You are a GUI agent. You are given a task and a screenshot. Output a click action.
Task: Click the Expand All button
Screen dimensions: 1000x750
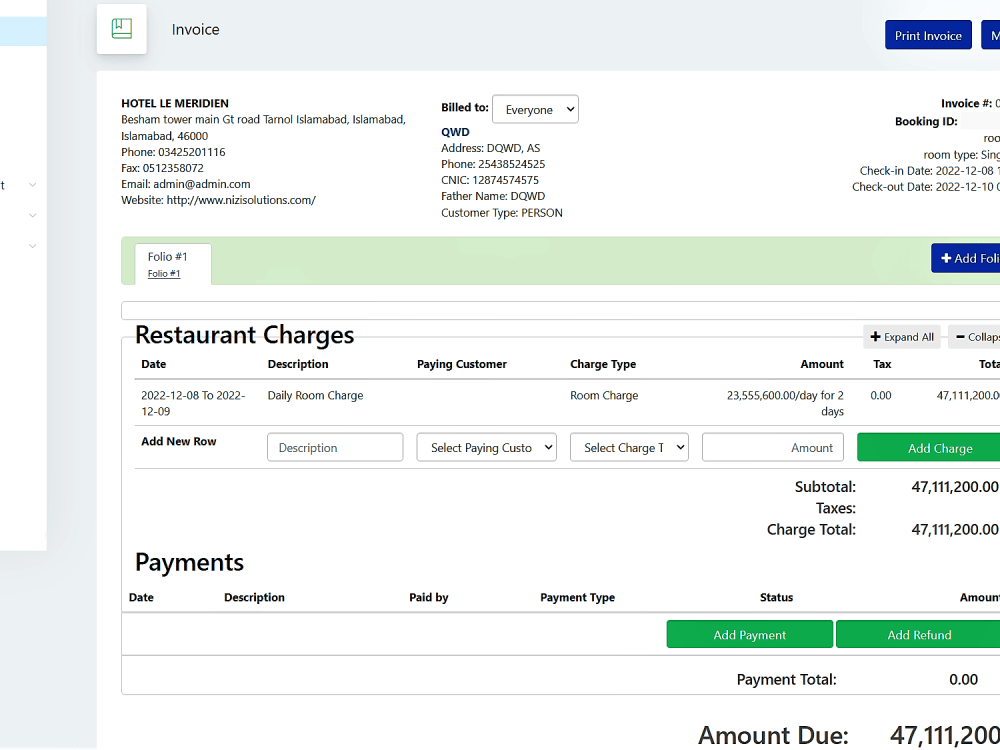902,337
